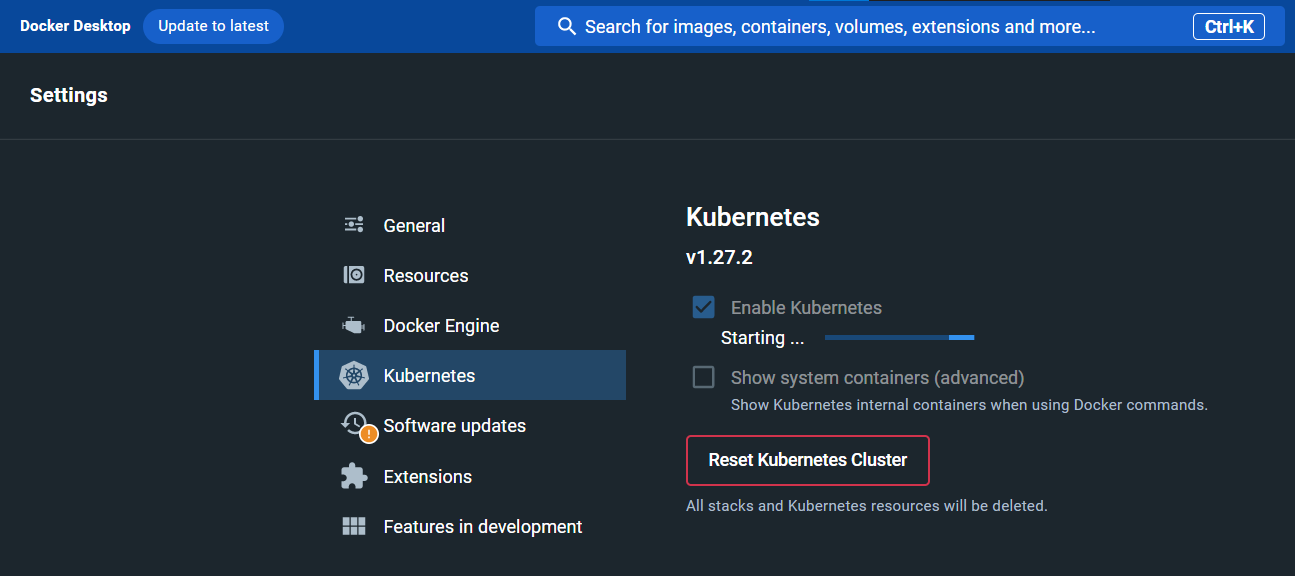Focus the search images and containers field
The width and height of the screenshot is (1295, 576).
(909, 26)
